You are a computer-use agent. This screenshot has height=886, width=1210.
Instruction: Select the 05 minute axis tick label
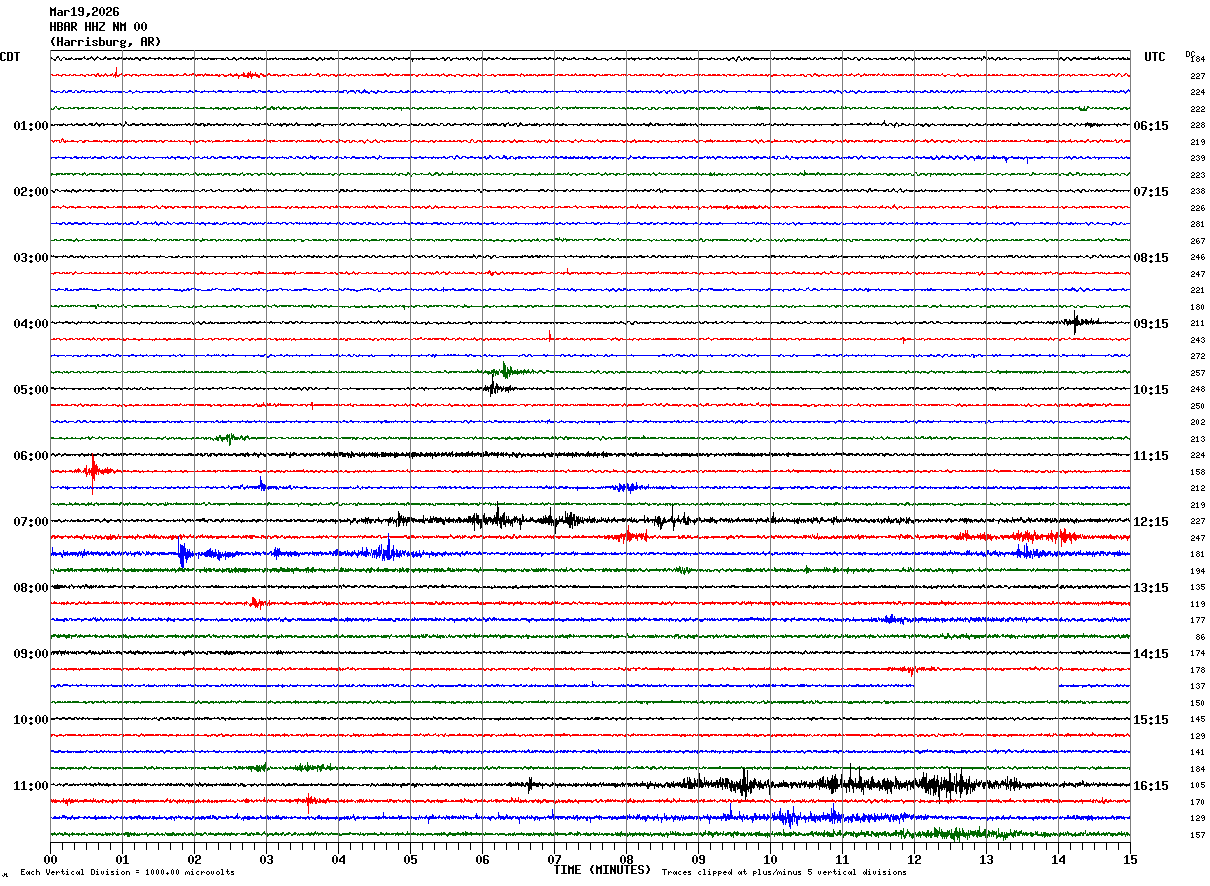[x=410, y=858]
